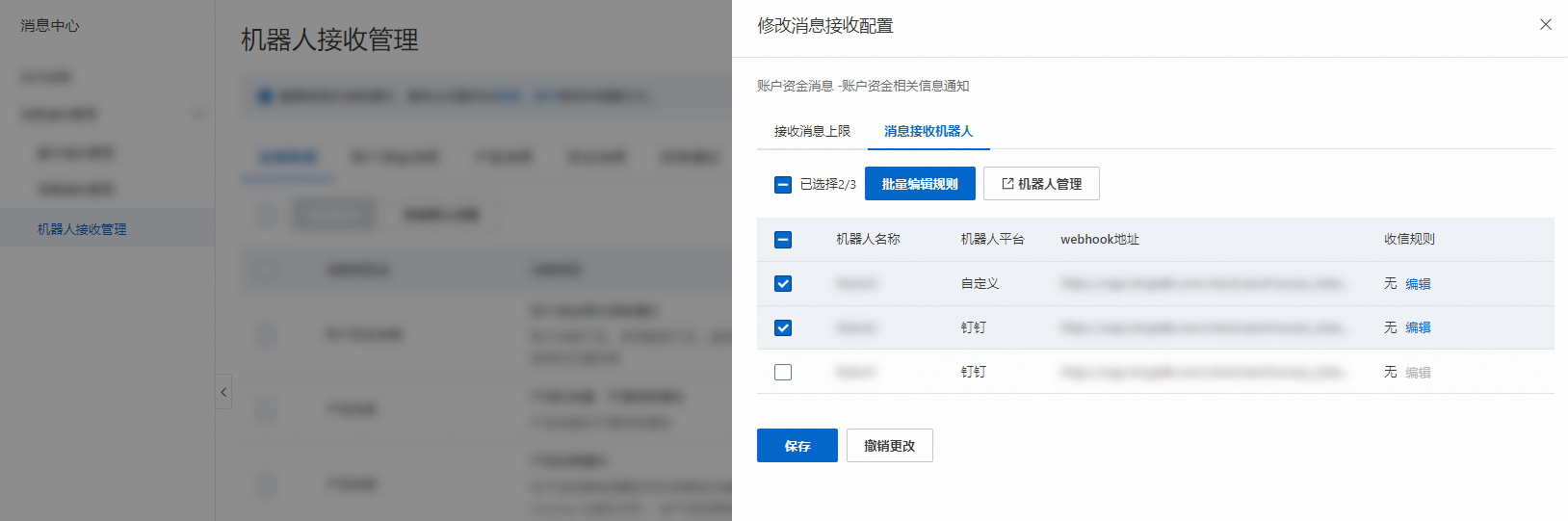Open 机器人接收管理 in the sidebar

(x=107, y=228)
